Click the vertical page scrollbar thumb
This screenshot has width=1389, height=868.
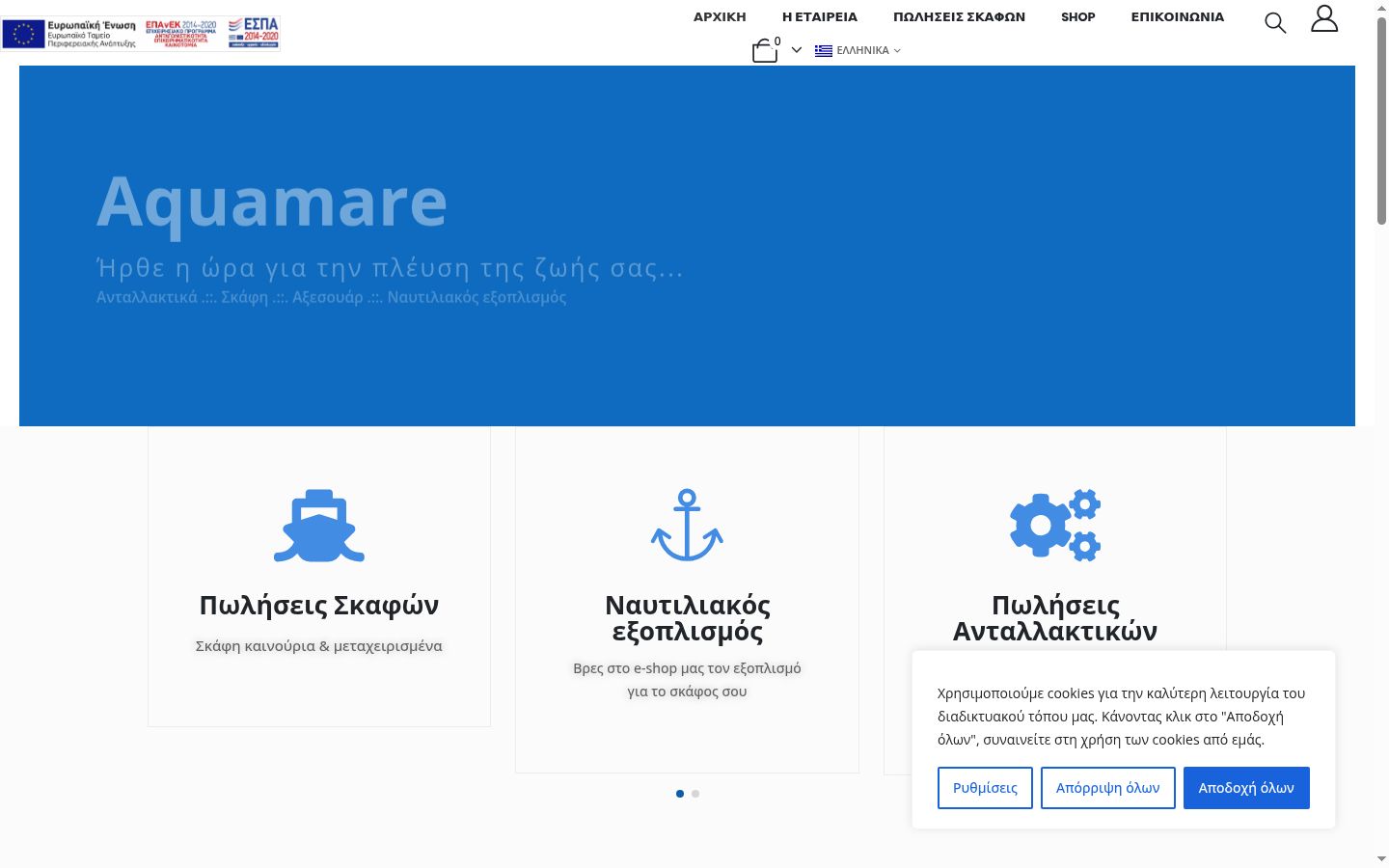coord(1381,121)
